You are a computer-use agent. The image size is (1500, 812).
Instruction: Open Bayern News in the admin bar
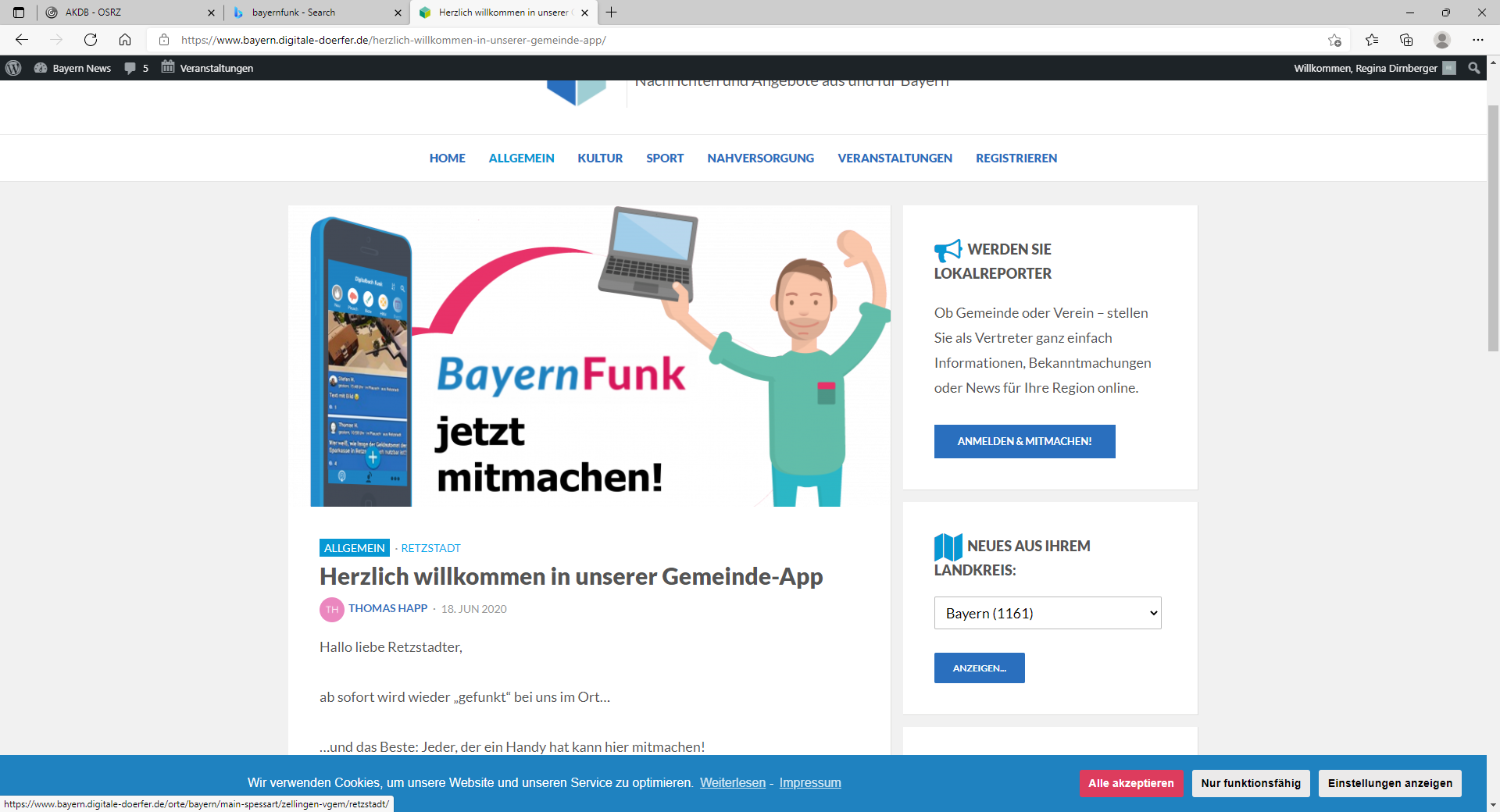[73, 68]
